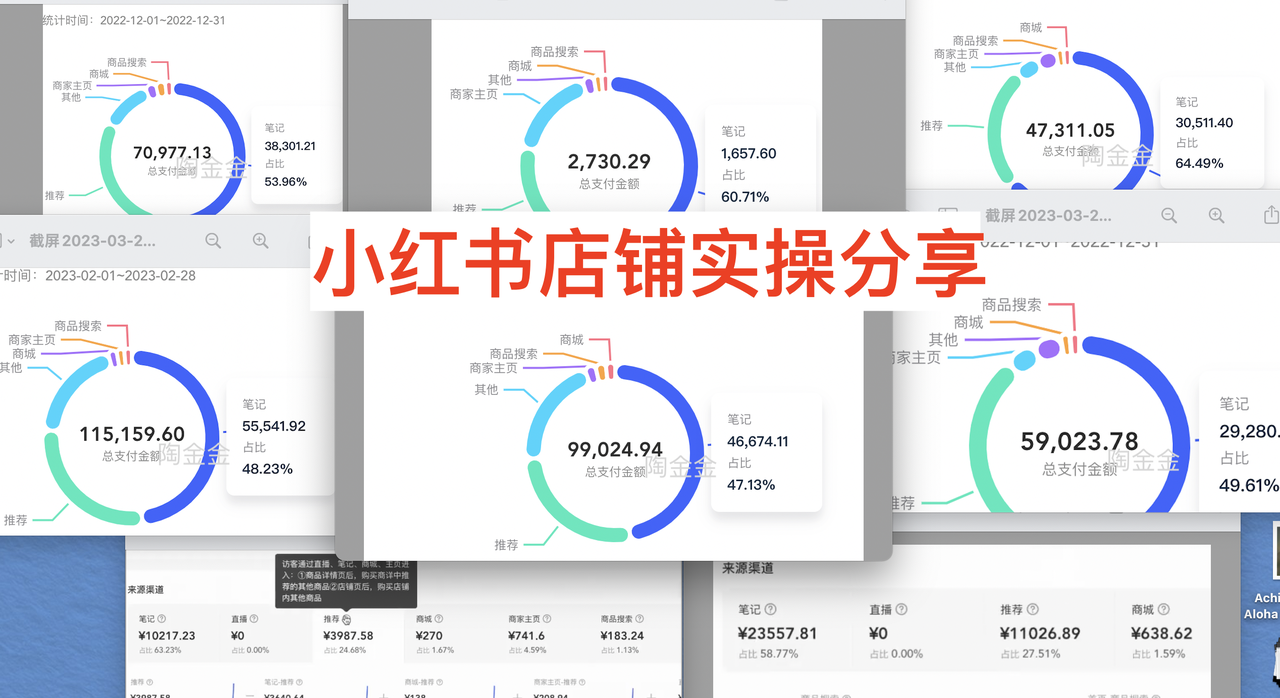Zoom out in the Preview window above the 59,023.78 chart
The image size is (1280, 698).
[x=1169, y=215]
